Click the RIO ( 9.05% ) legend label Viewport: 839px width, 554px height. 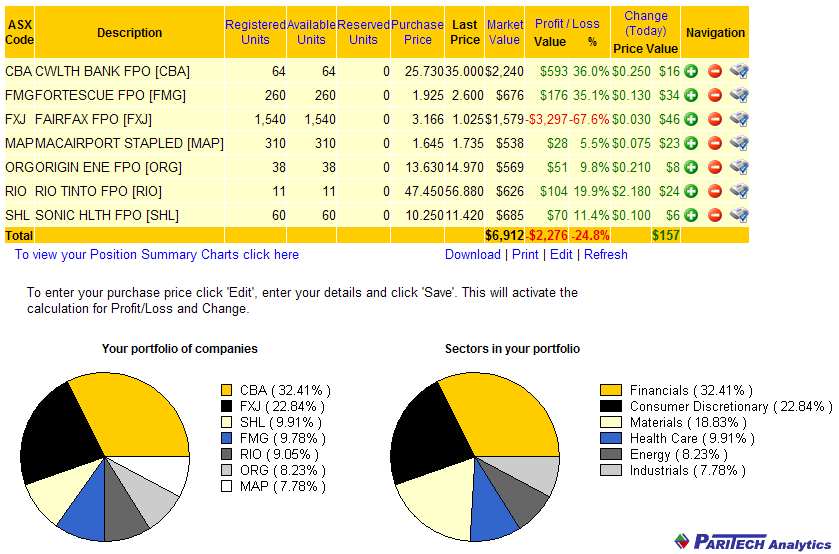[x=279, y=454]
